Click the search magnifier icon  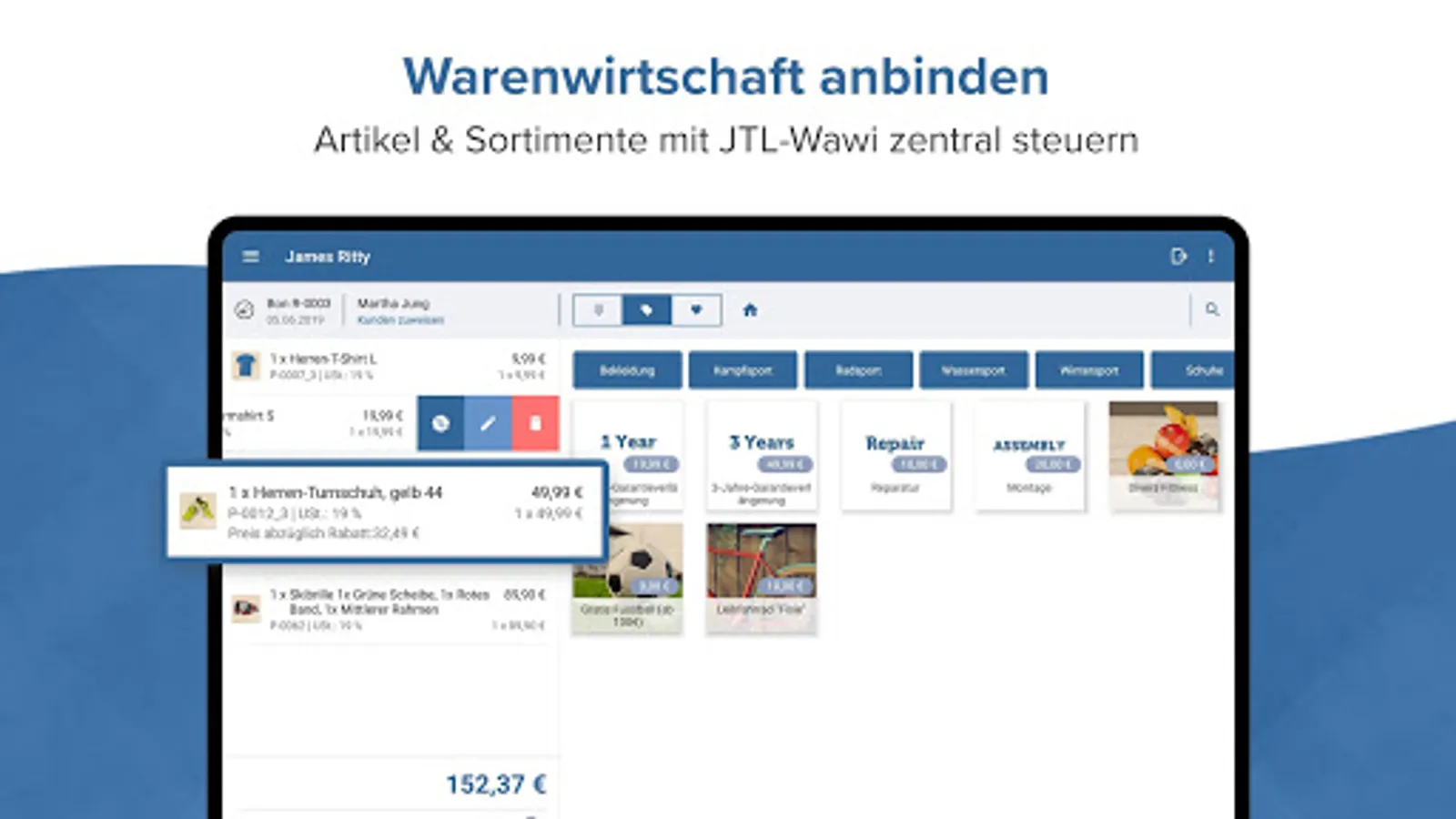click(1212, 309)
